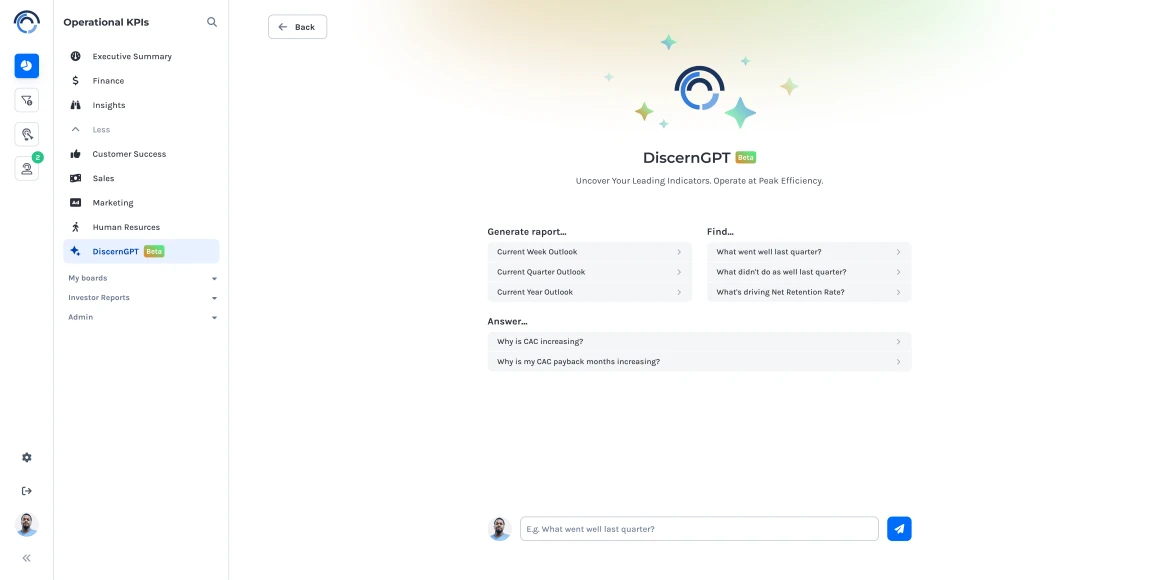1170x580 pixels.
Task: Expand the Admin section
Action: click(x=142, y=317)
